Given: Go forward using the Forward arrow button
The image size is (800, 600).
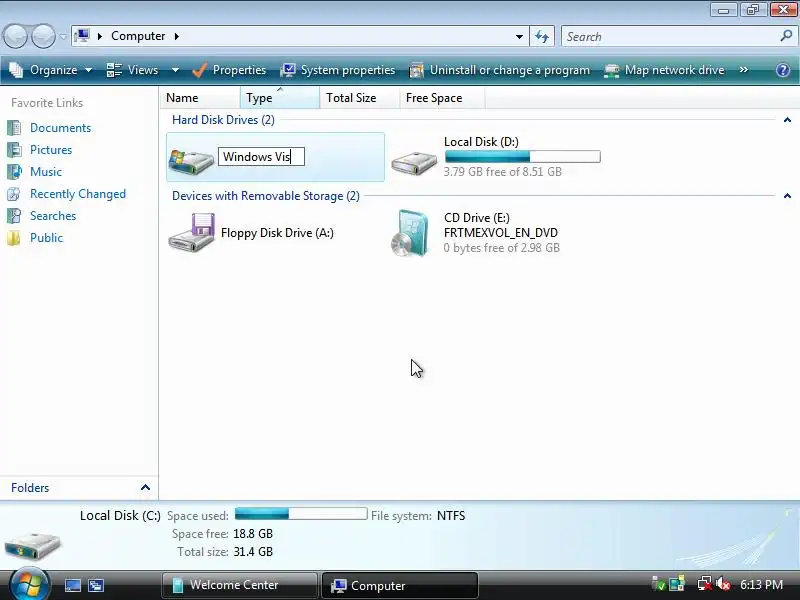Looking at the screenshot, I should (x=43, y=37).
